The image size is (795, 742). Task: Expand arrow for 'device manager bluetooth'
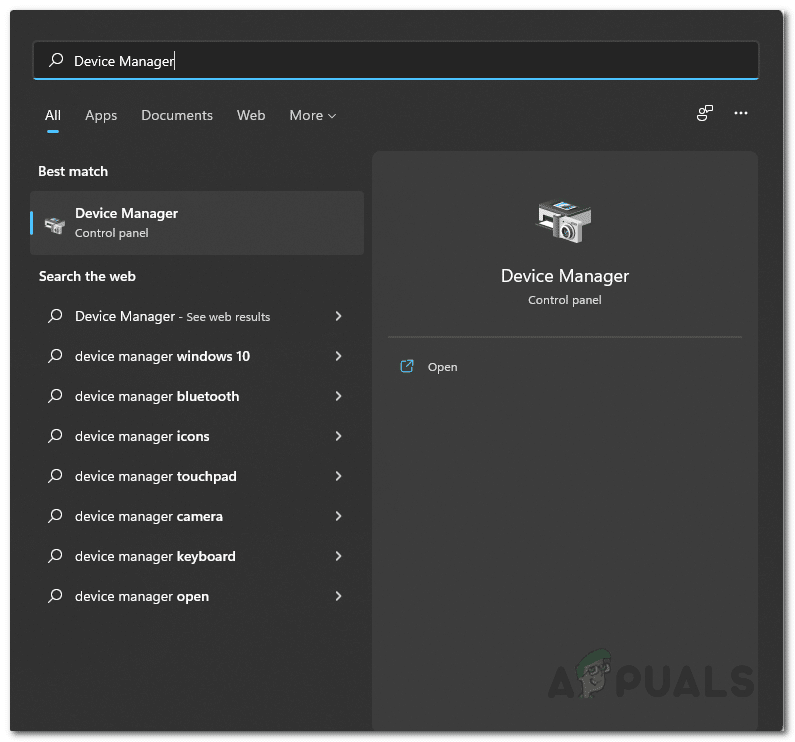(x=338, y=396)
